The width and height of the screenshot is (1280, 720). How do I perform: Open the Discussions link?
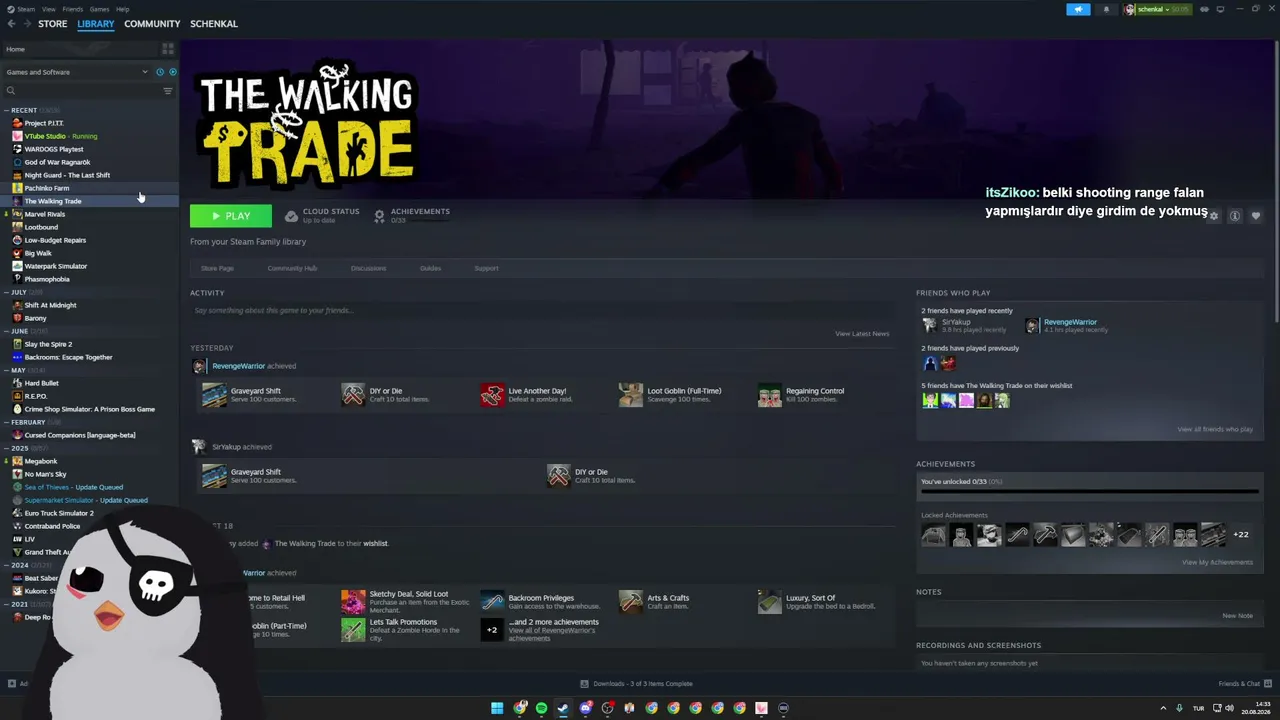pyautogui.click(x=368, y=268)
